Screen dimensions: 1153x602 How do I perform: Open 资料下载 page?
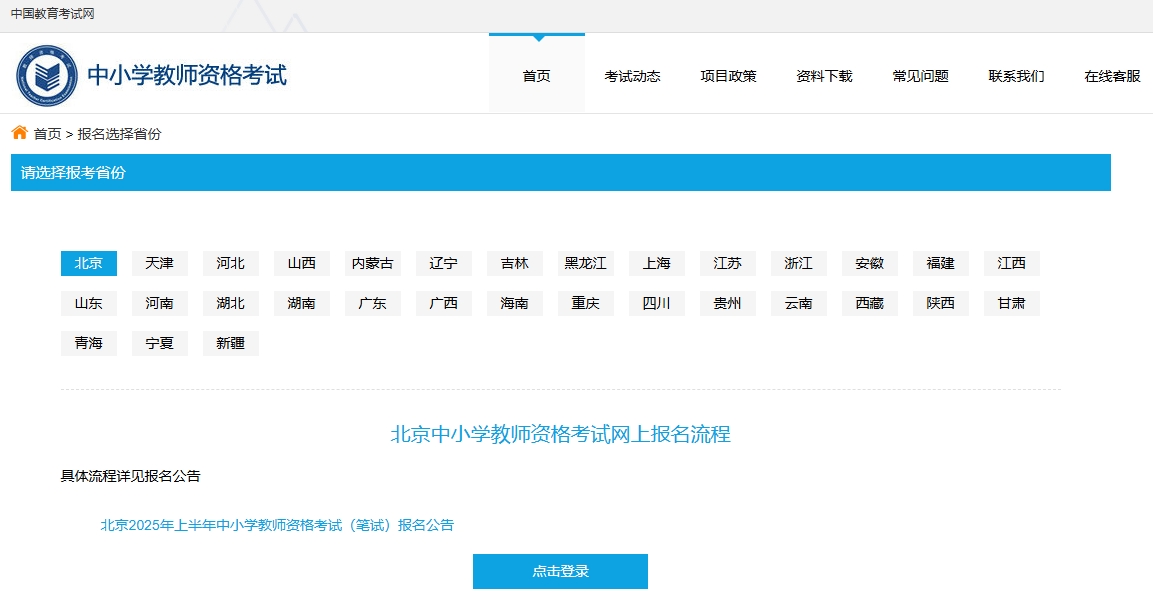(x=824, y=76)
